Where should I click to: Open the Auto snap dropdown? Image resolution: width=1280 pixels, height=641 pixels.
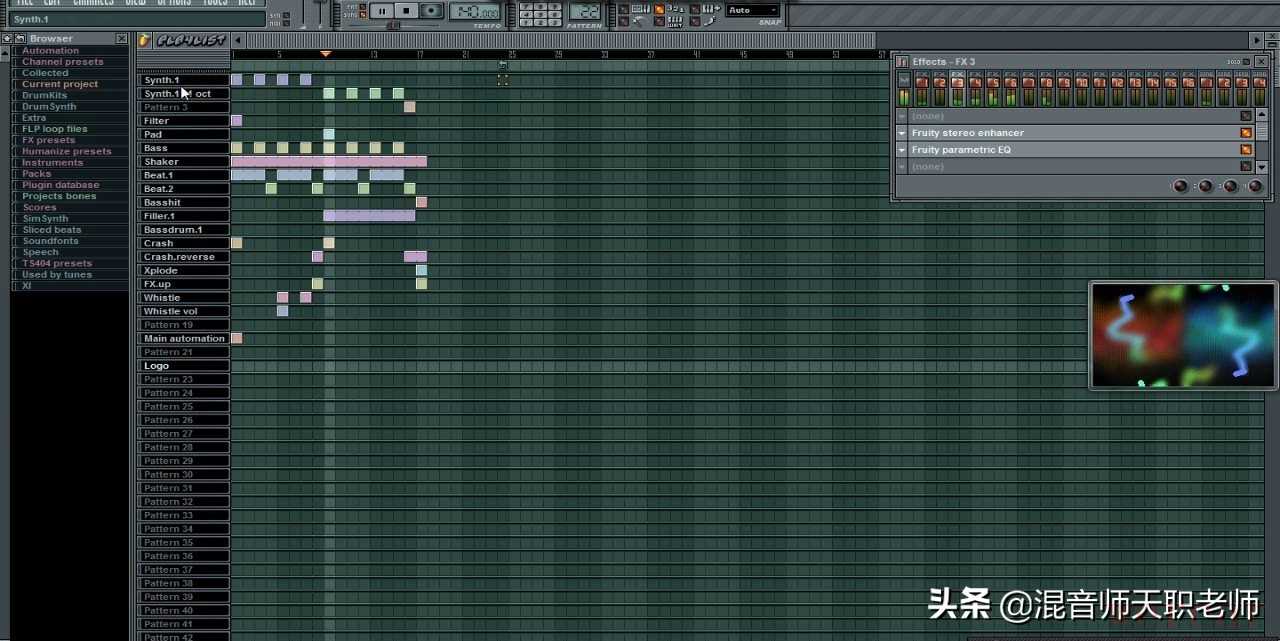[x=752, y=10]
